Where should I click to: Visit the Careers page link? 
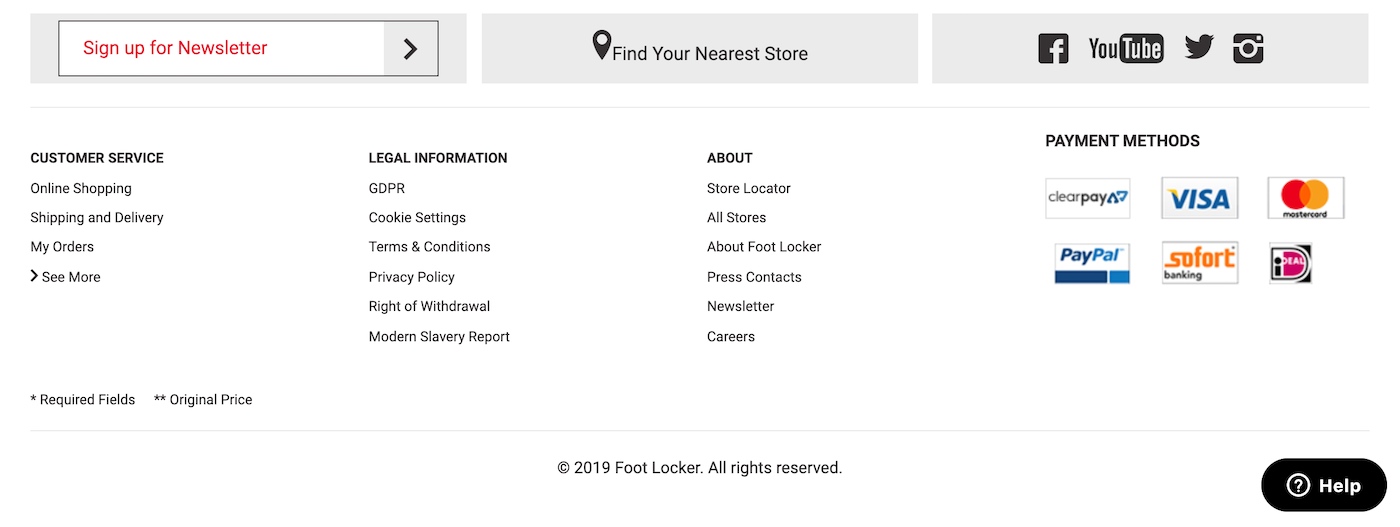pyautogui.click(x=731, y=336)
